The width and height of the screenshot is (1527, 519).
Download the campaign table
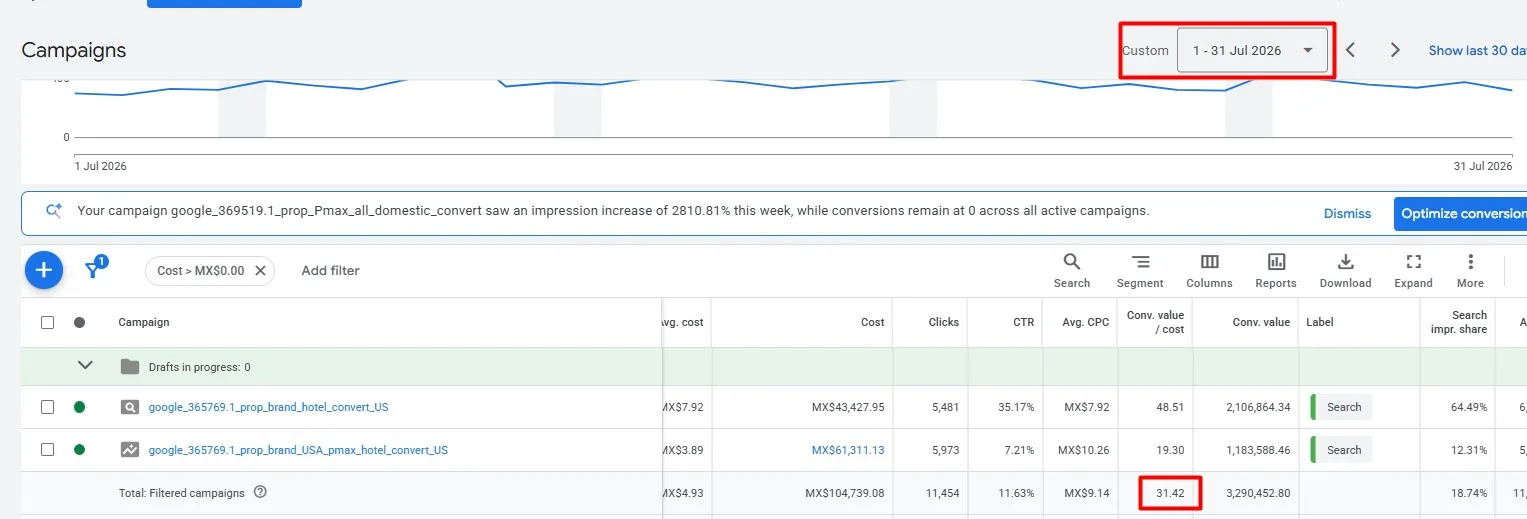(1345, 270)
